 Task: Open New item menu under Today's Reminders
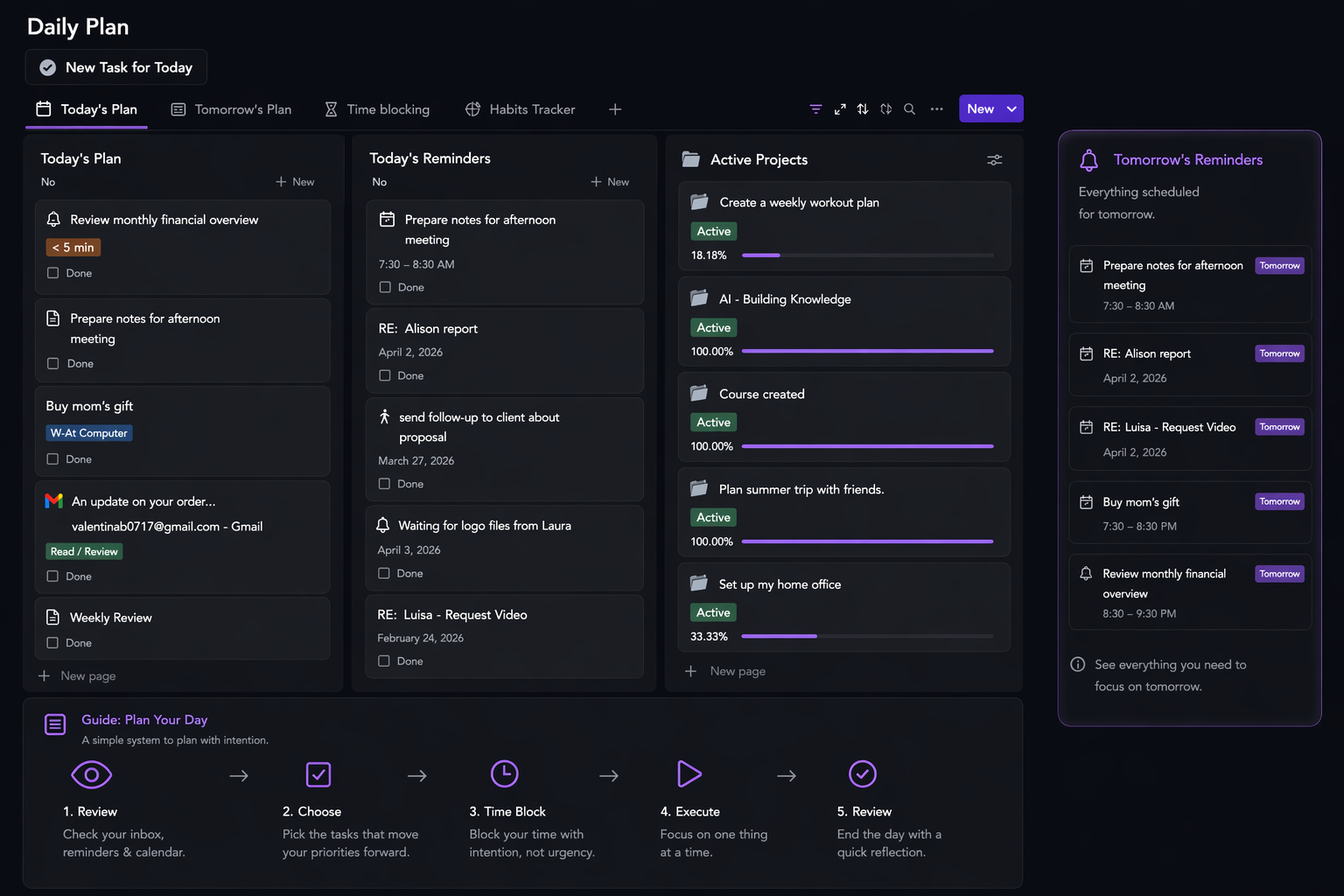pyautogui.click(x=610, y=181)
